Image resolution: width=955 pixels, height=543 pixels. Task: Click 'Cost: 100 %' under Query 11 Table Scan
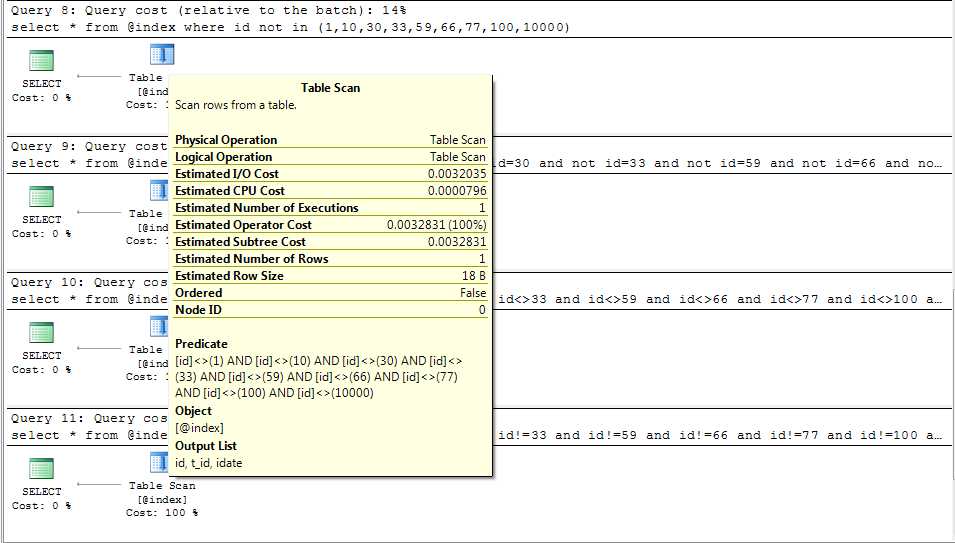[162, 513]
